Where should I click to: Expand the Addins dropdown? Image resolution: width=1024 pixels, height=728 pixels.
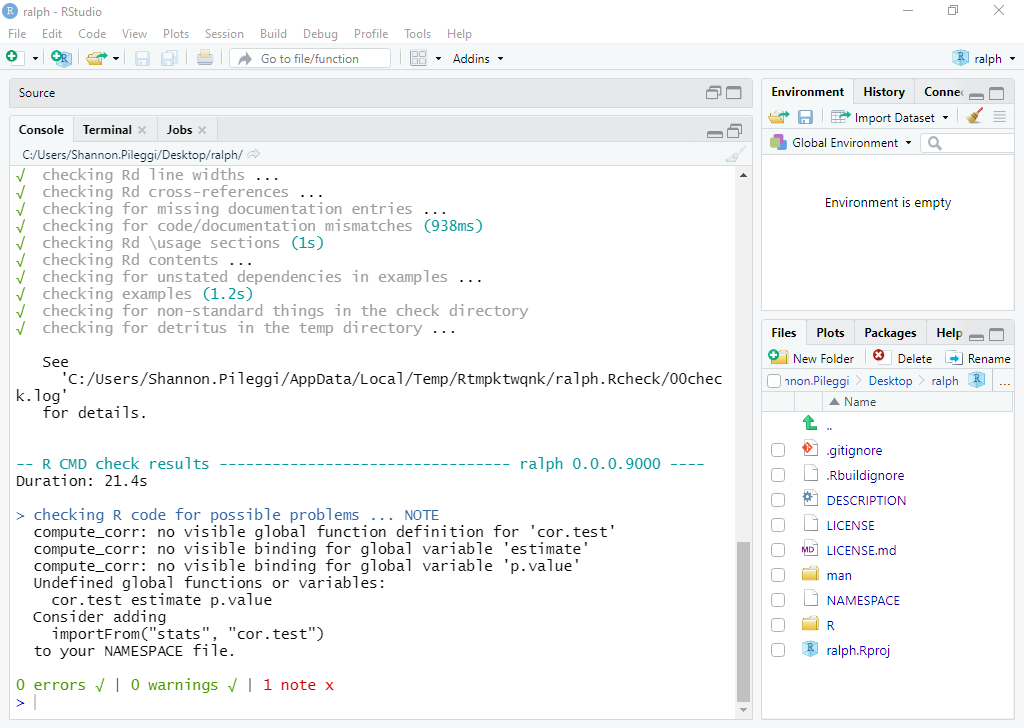(479, 59)
